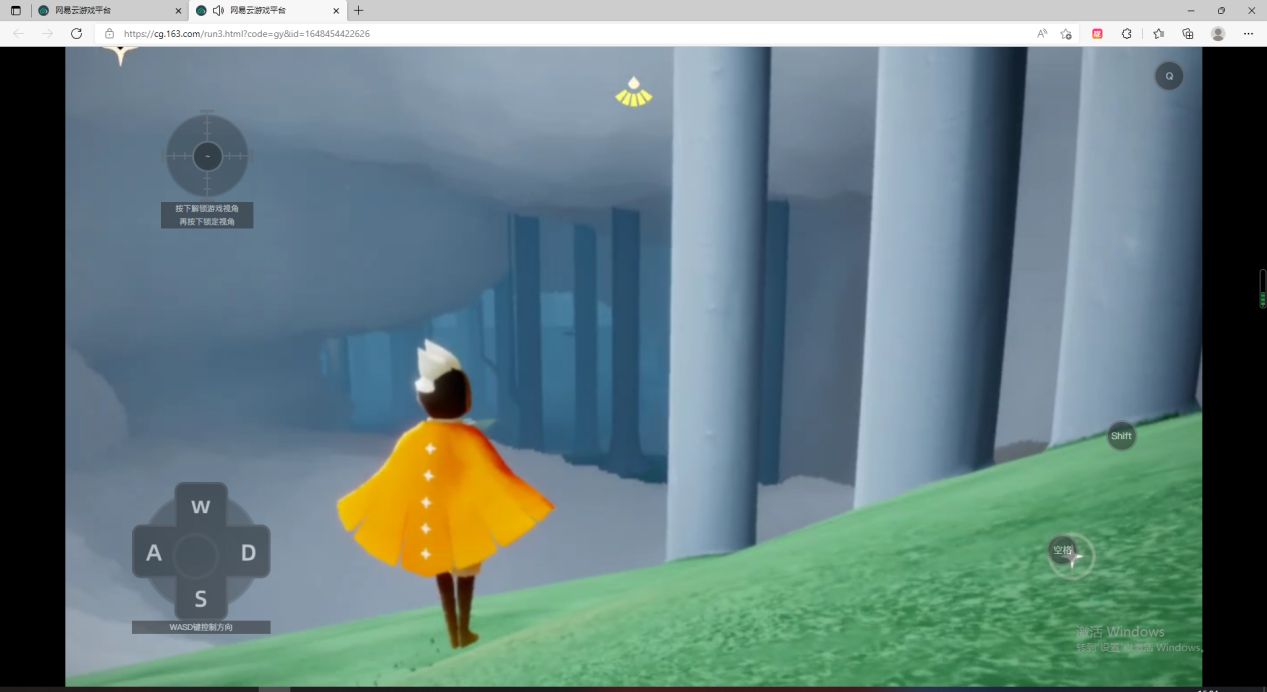Click the W forward movement key
This screenshot has width=1267, height=692.
click(x=201, y=507)
